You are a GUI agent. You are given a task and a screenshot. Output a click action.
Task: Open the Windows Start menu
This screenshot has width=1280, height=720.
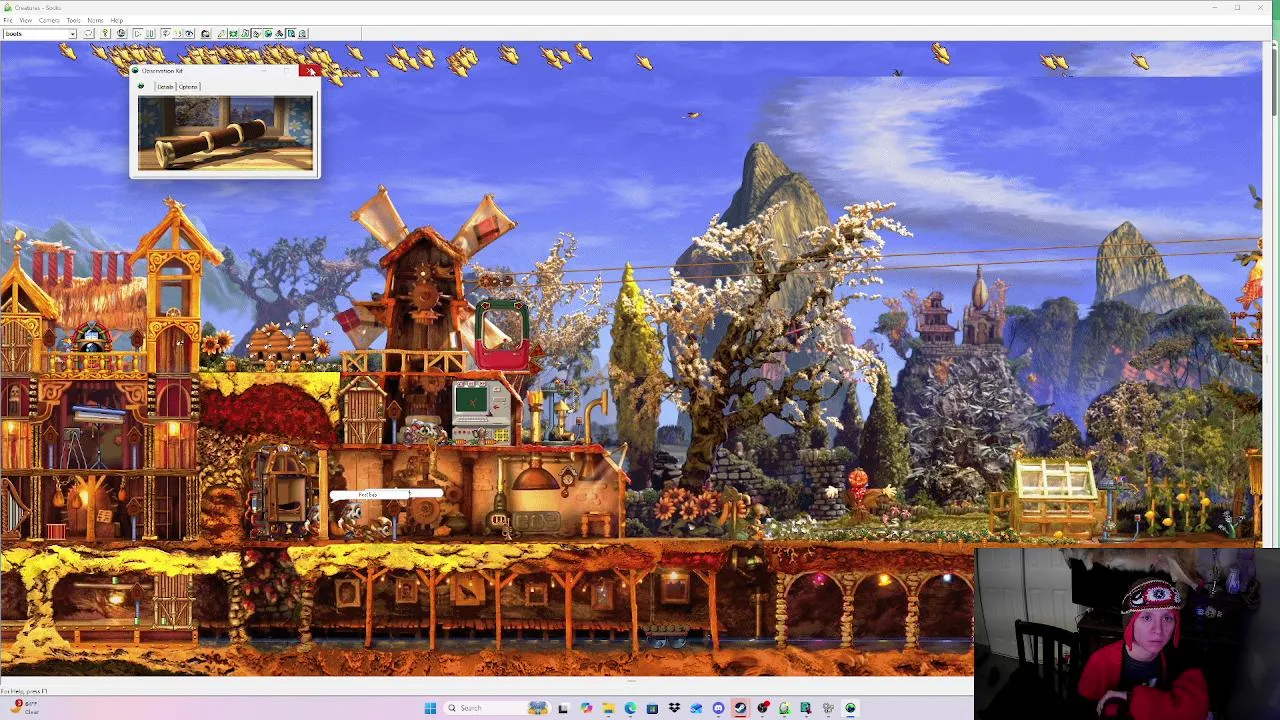pos(430,708)
